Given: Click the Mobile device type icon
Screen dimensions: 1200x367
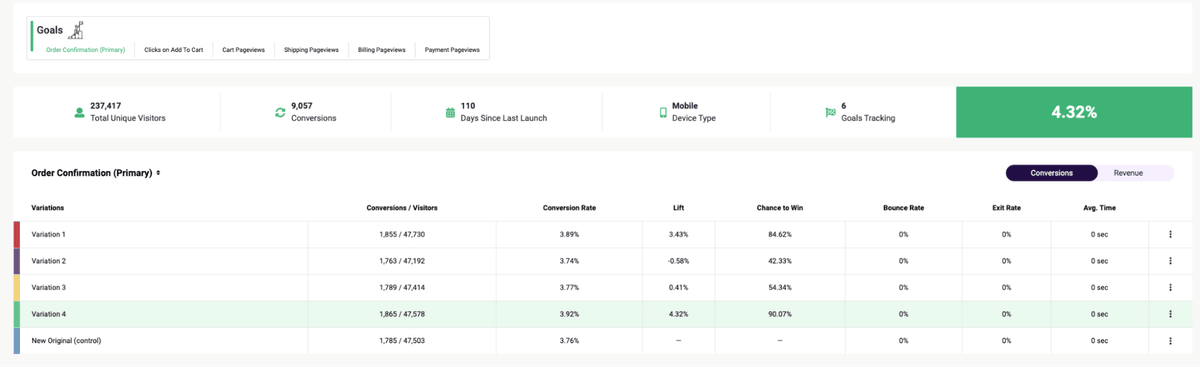Looking at the screenshot, I should click(x=662, y=112).
